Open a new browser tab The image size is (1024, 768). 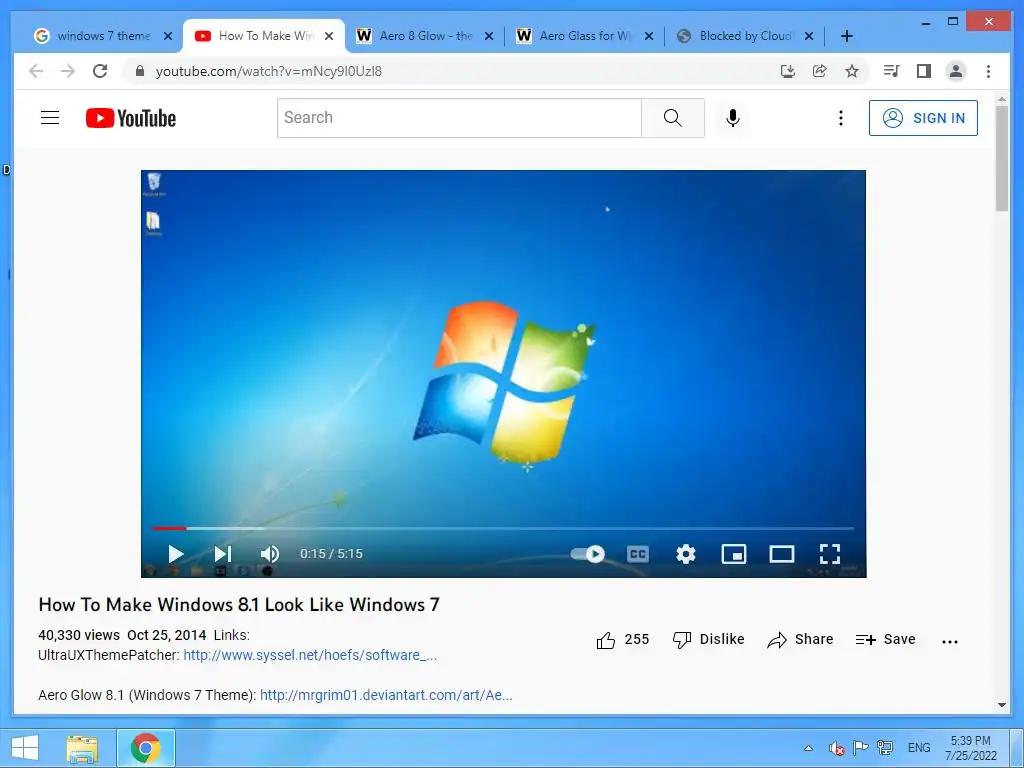click(x=847, y=36)
